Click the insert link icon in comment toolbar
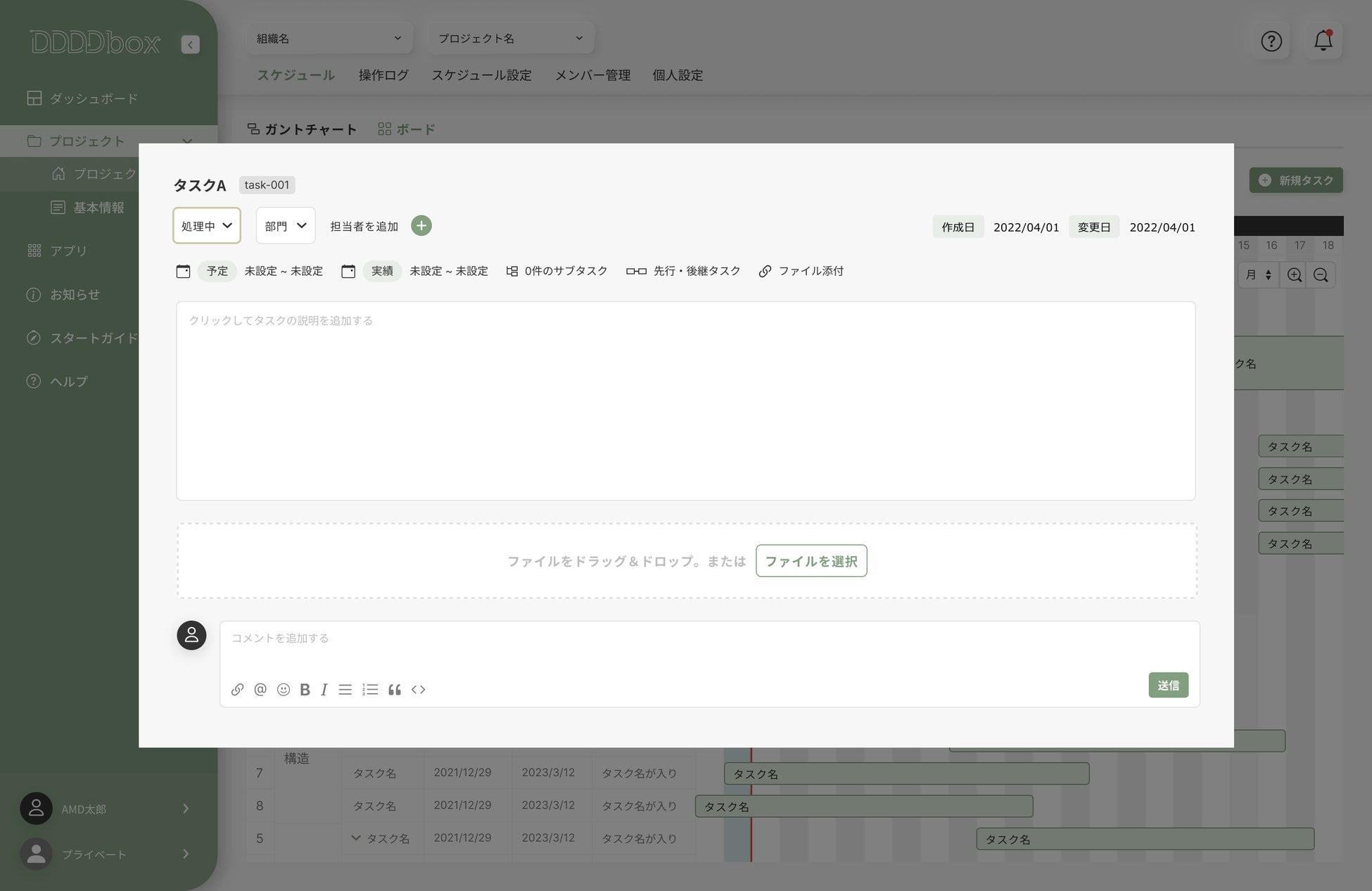The width and height of the screenshot is (1372, 891). pyautogui.click(x=237, y=690)
